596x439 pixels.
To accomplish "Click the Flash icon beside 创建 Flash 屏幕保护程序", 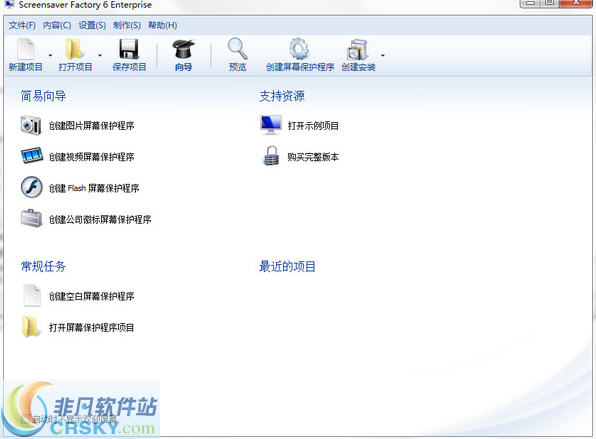I will coord(31,187).
